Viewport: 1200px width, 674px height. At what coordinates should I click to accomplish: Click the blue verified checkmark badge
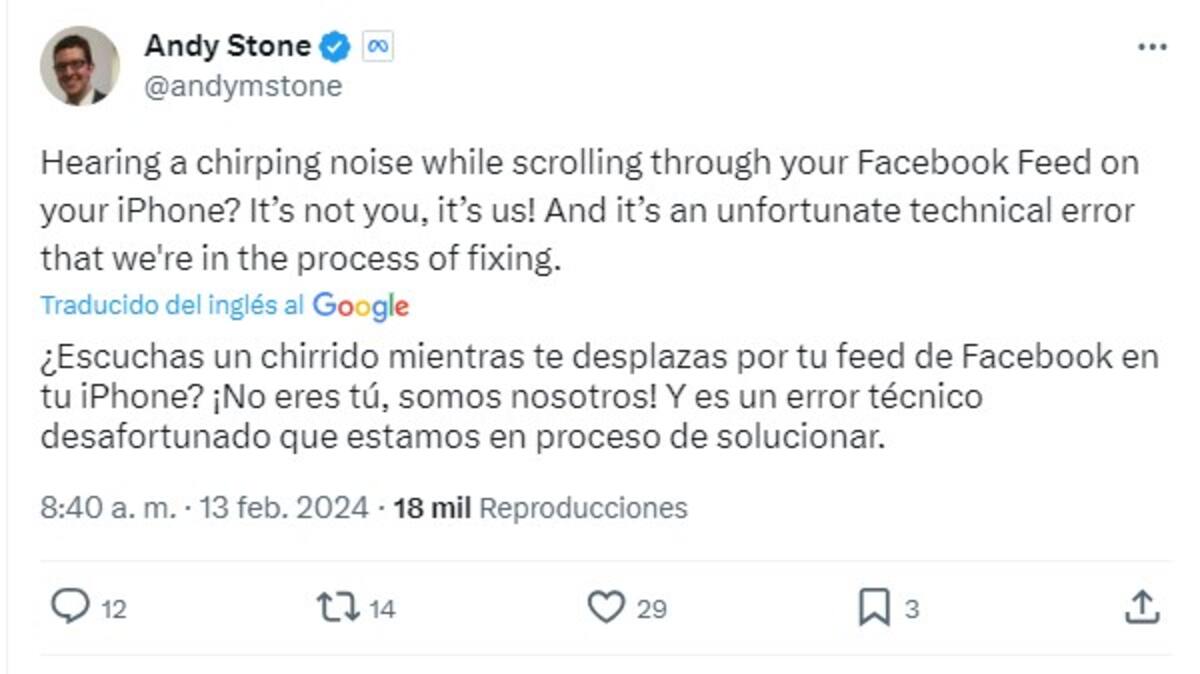click(x=334, y=45)
